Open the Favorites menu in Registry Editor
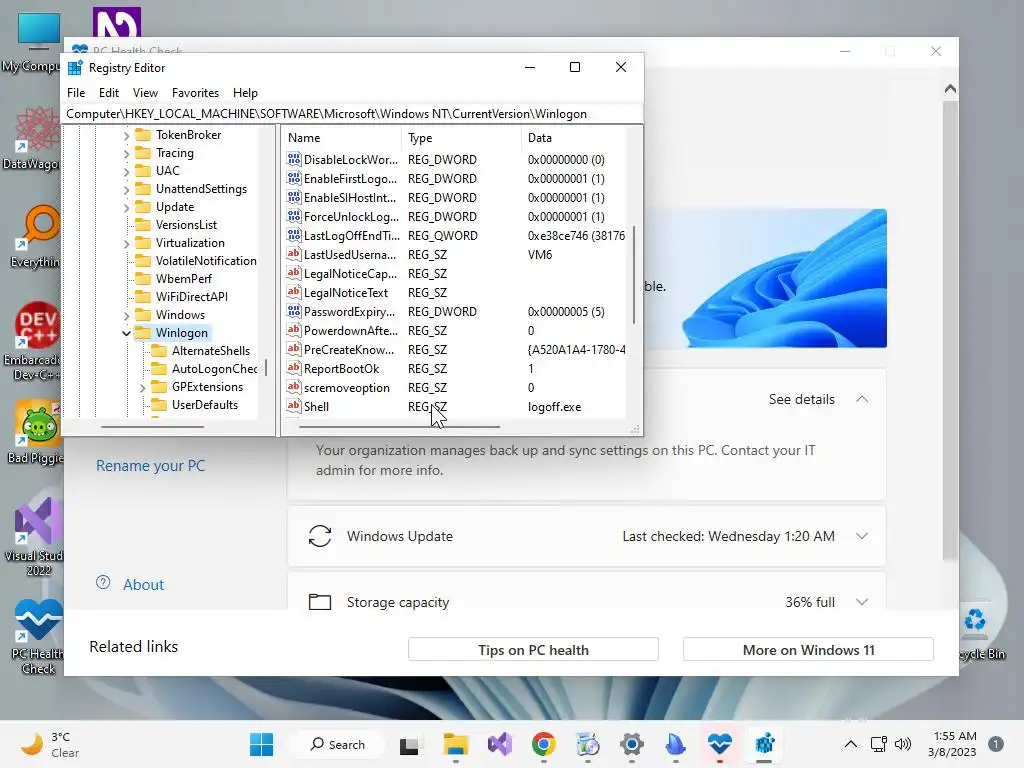 tap(195, 93)
